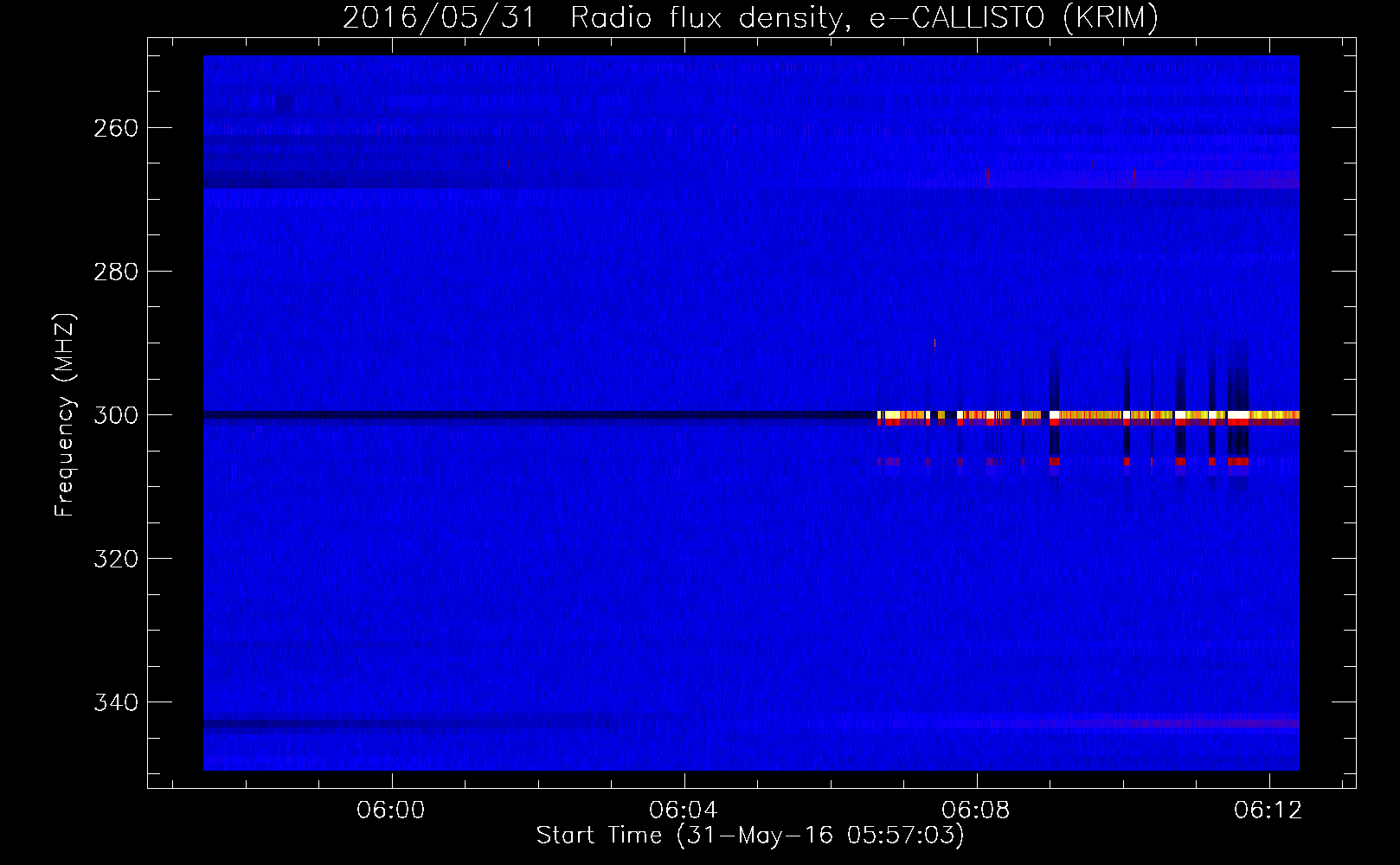Viewport: 1400px width, 865px height.
Task: Select the 260 frequency tick label
Action: 115,128
